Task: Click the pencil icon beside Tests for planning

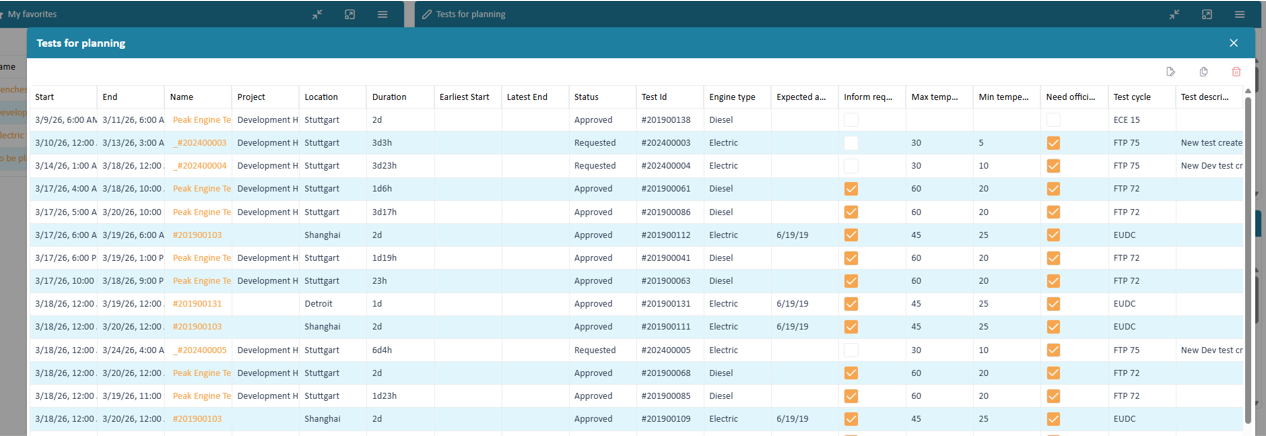Action: tap(427, 14)
